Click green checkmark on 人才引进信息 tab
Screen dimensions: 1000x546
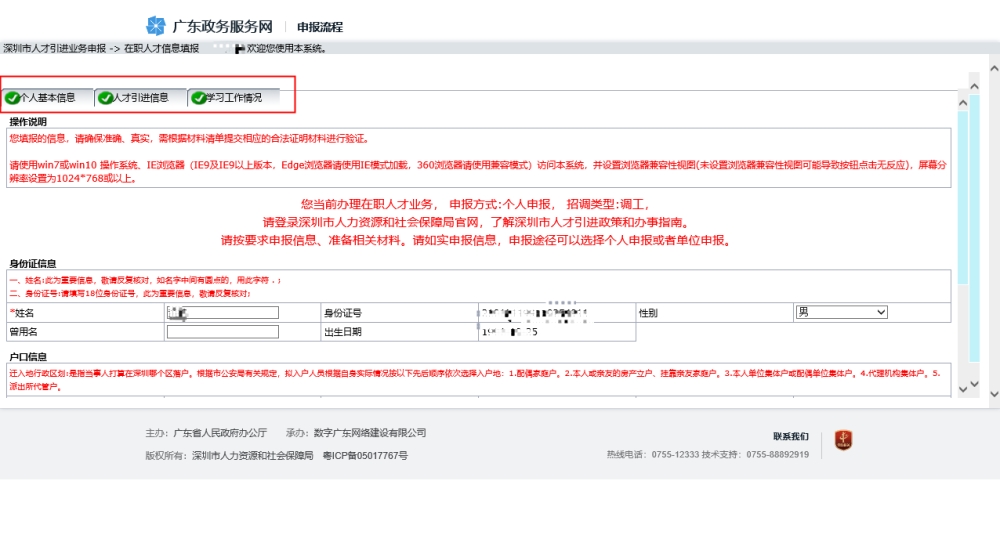coord(105,98)
